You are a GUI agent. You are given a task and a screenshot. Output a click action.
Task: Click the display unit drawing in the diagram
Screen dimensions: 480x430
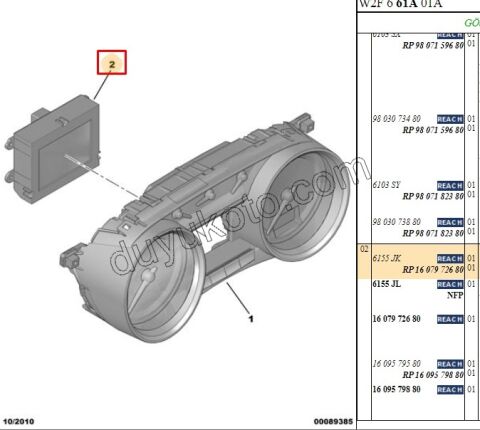coord(53,150)
